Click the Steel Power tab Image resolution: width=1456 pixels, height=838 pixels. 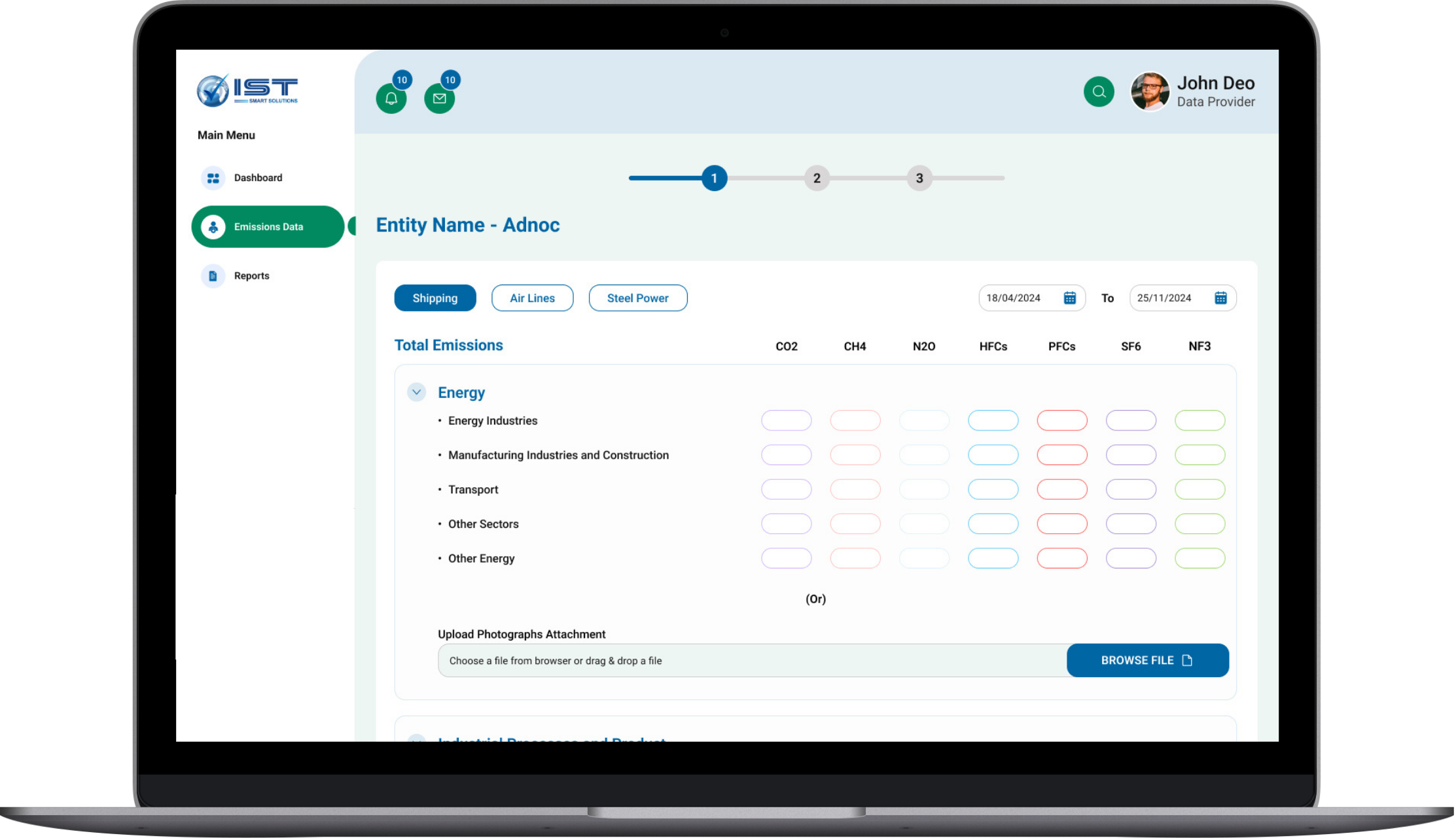[638, 298]
